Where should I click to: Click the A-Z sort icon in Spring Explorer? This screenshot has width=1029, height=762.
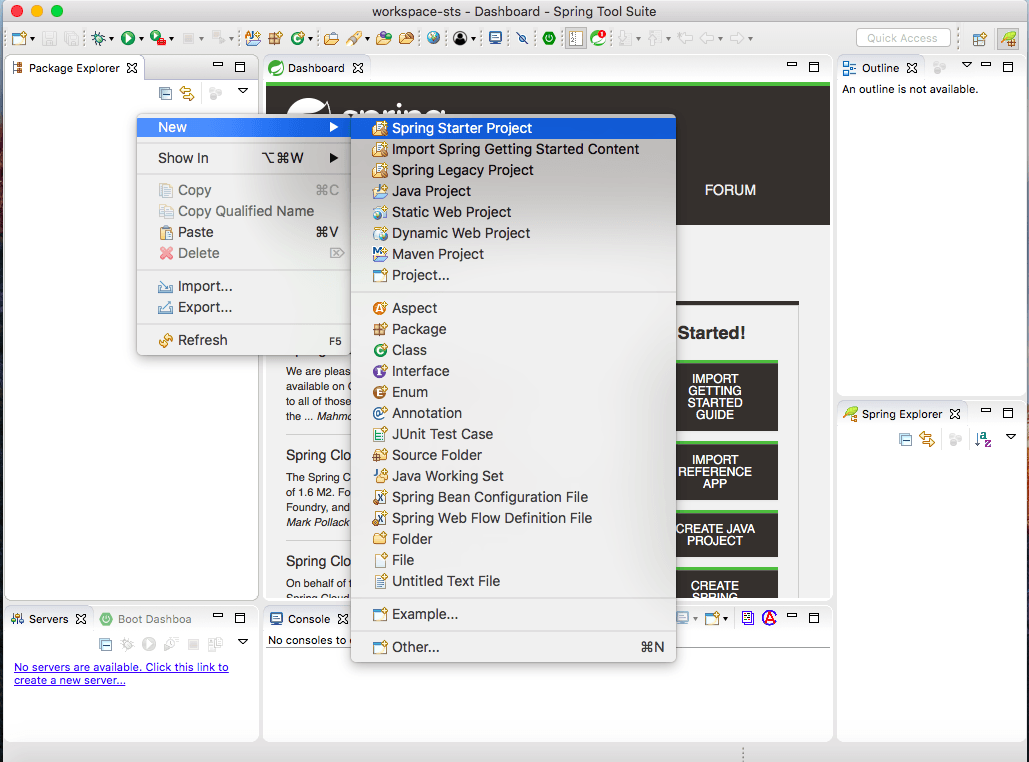[982, 439]
